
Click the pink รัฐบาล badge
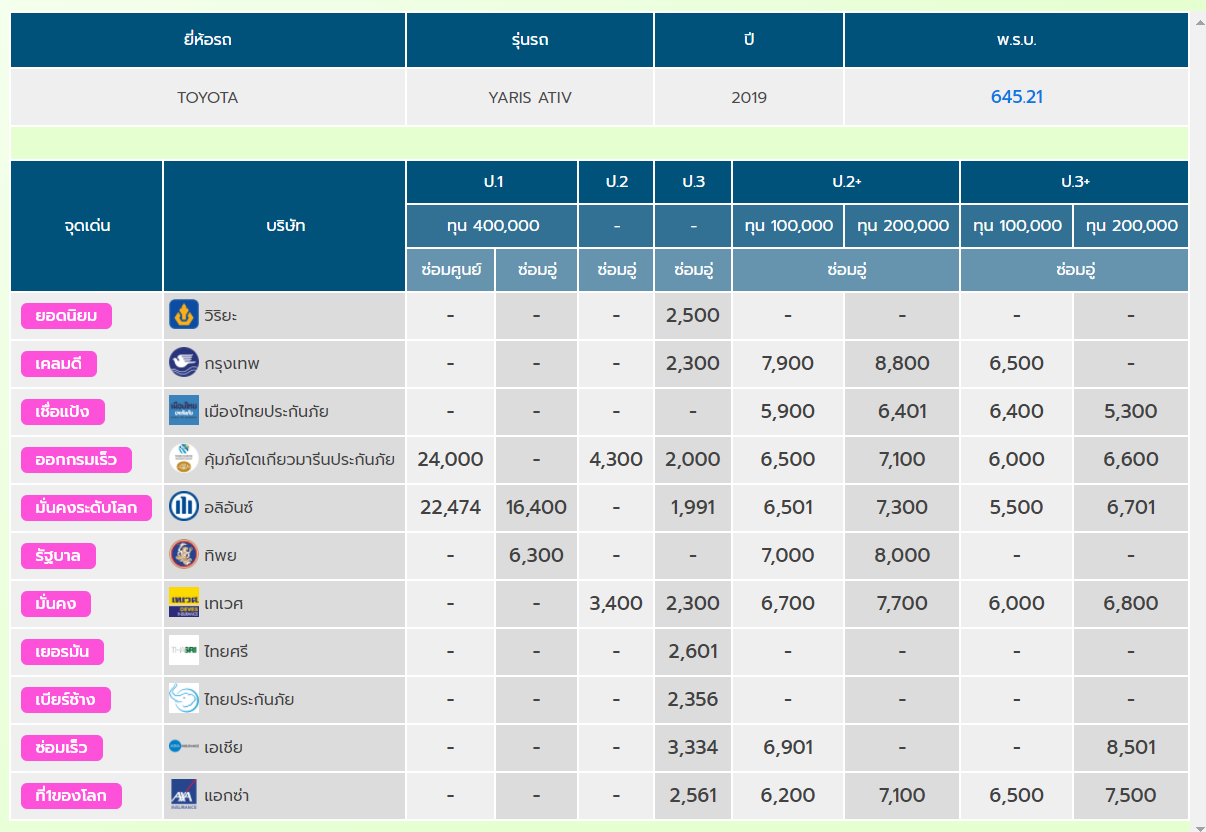point(58,556)
